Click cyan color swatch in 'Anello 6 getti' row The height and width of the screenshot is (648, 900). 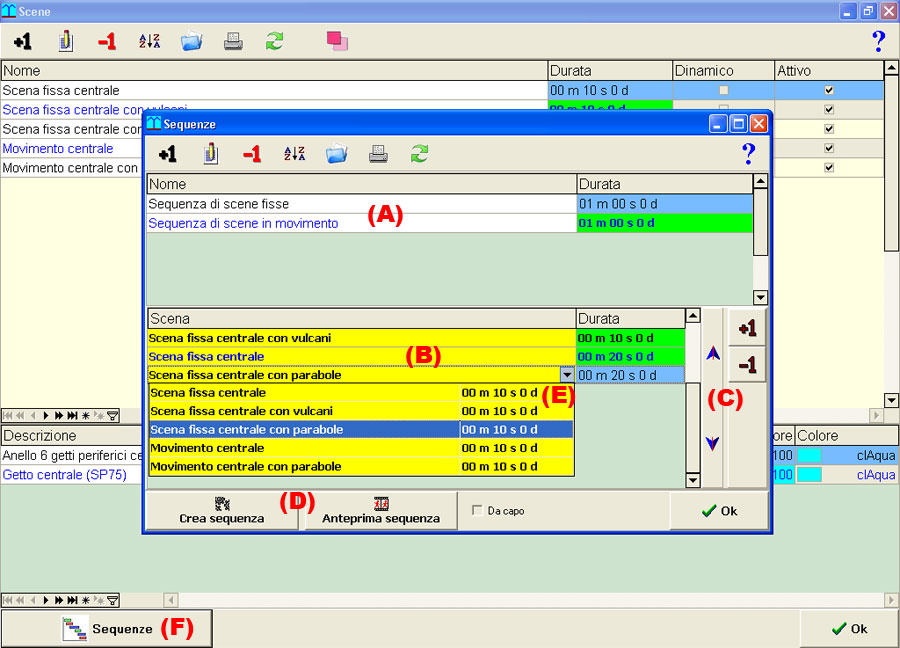pos(809,455)
